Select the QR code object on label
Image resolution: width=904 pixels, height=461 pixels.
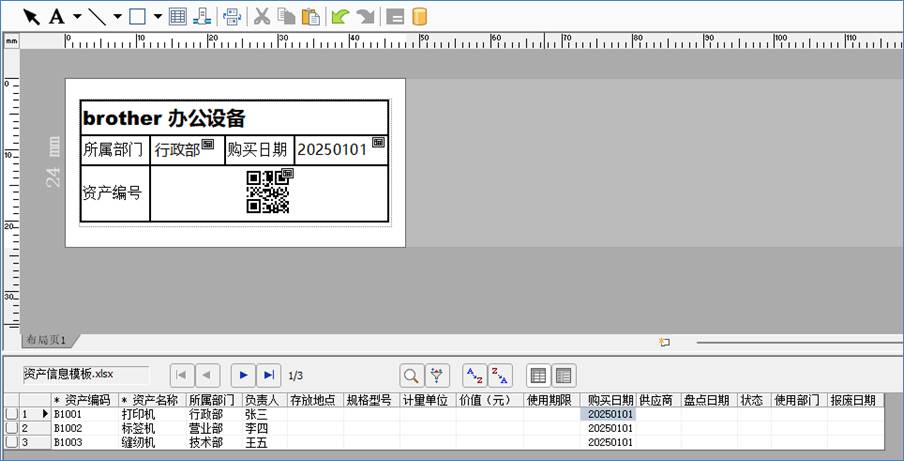[268, 192]
